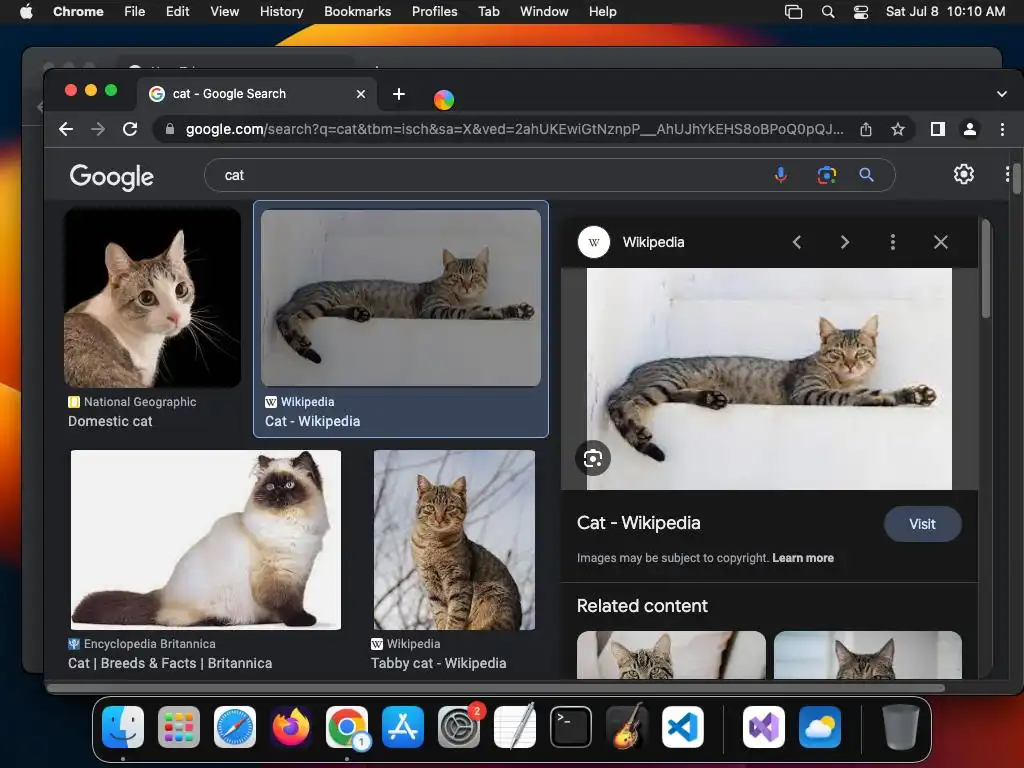This screenshot has width=1024, height=768.
Task: Open the Chrome three-dot menu
Action: click(x=1002, y=129)
